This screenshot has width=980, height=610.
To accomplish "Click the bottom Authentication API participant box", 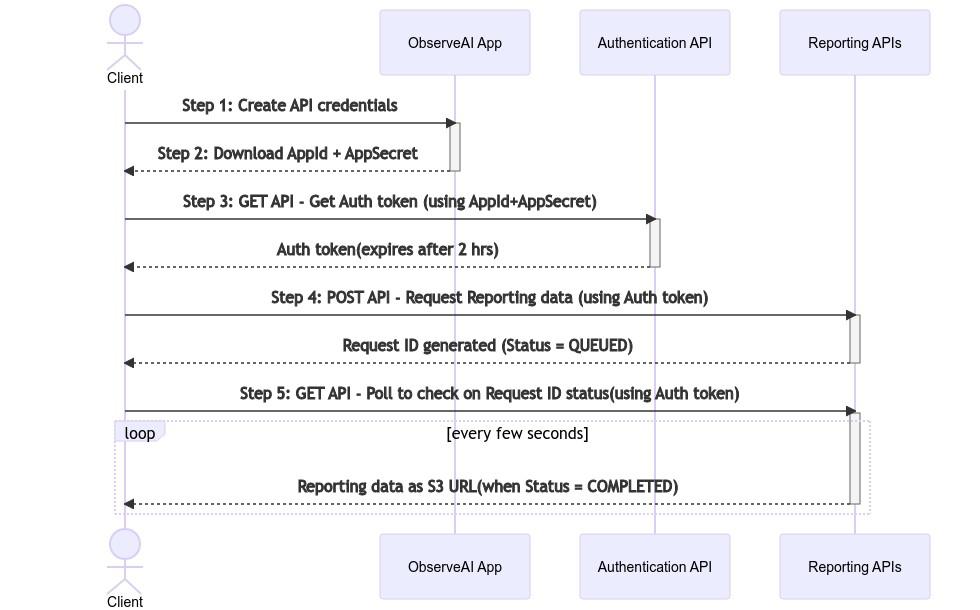I will (655, 567).
